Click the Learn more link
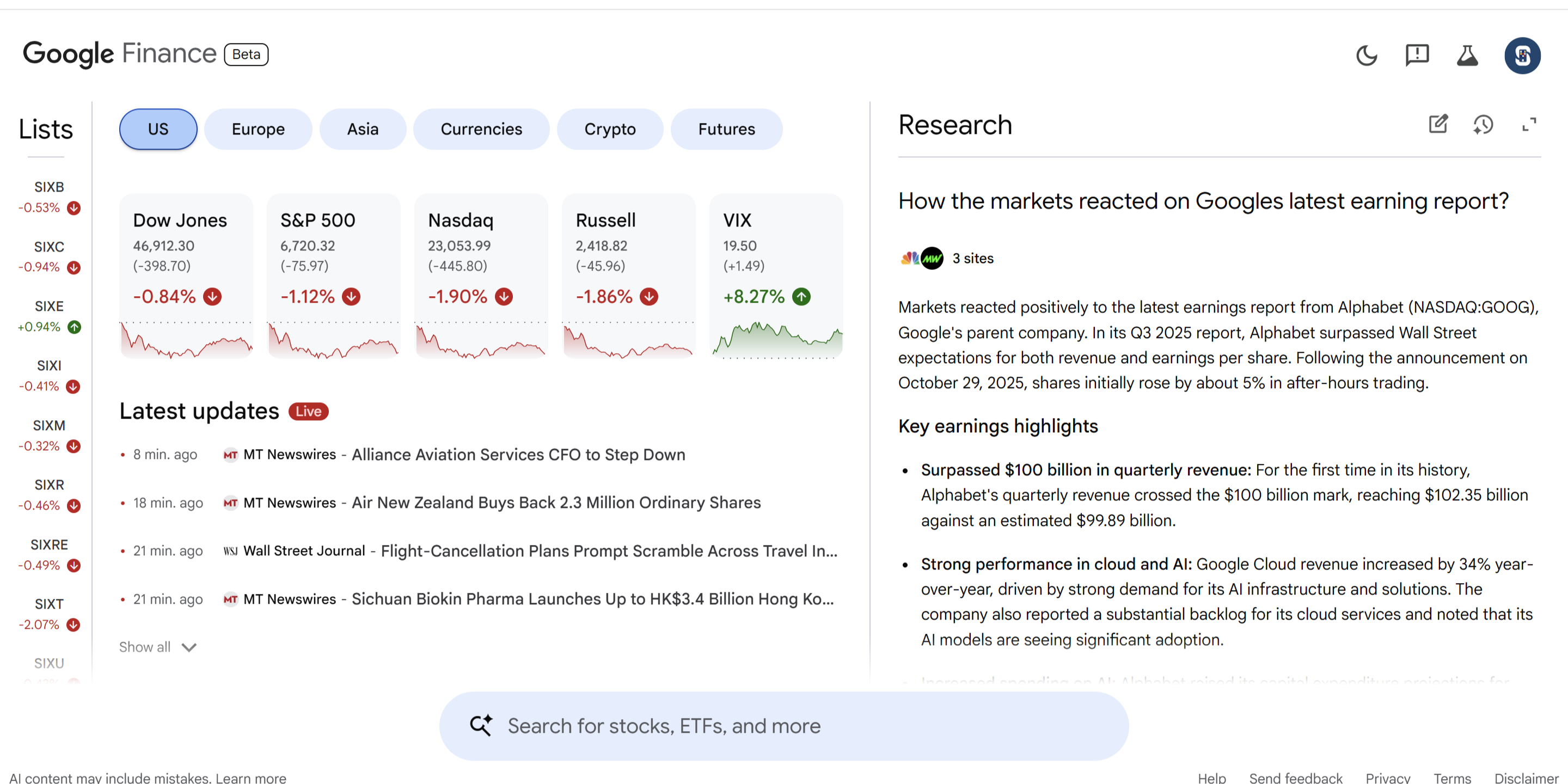The width and height of the screenshot is (1568, 784). point(251,777)
